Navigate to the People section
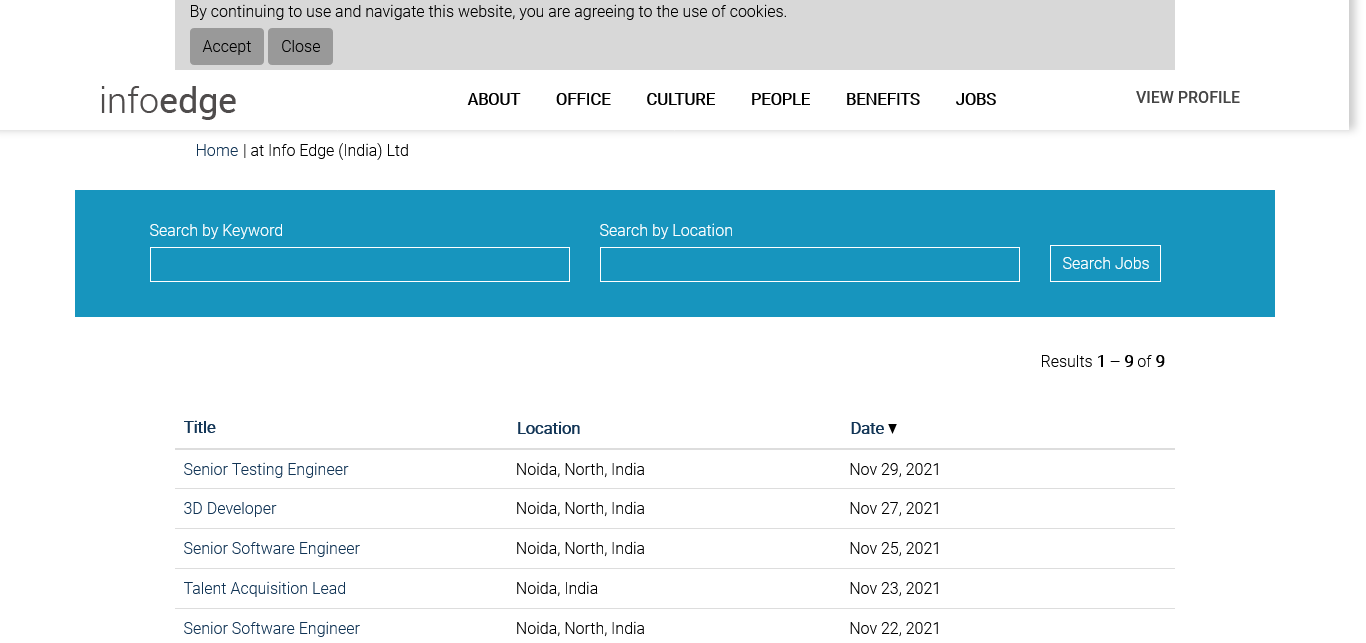This screenshot has width=1366, height=643. pos(780,100)
